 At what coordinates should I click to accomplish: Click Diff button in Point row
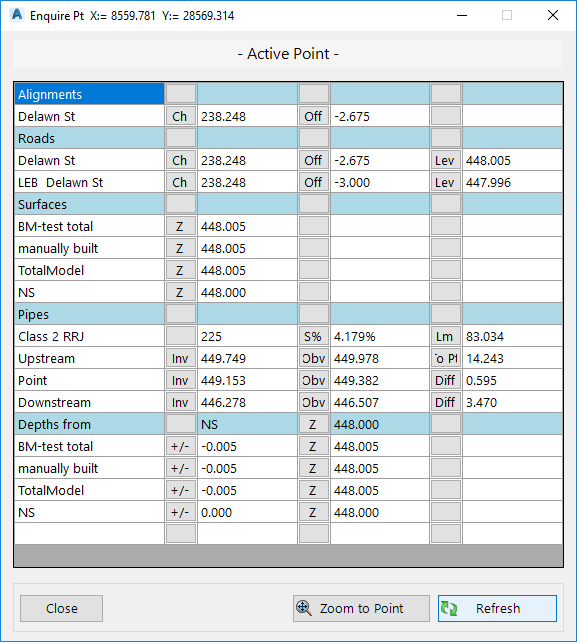446,380
